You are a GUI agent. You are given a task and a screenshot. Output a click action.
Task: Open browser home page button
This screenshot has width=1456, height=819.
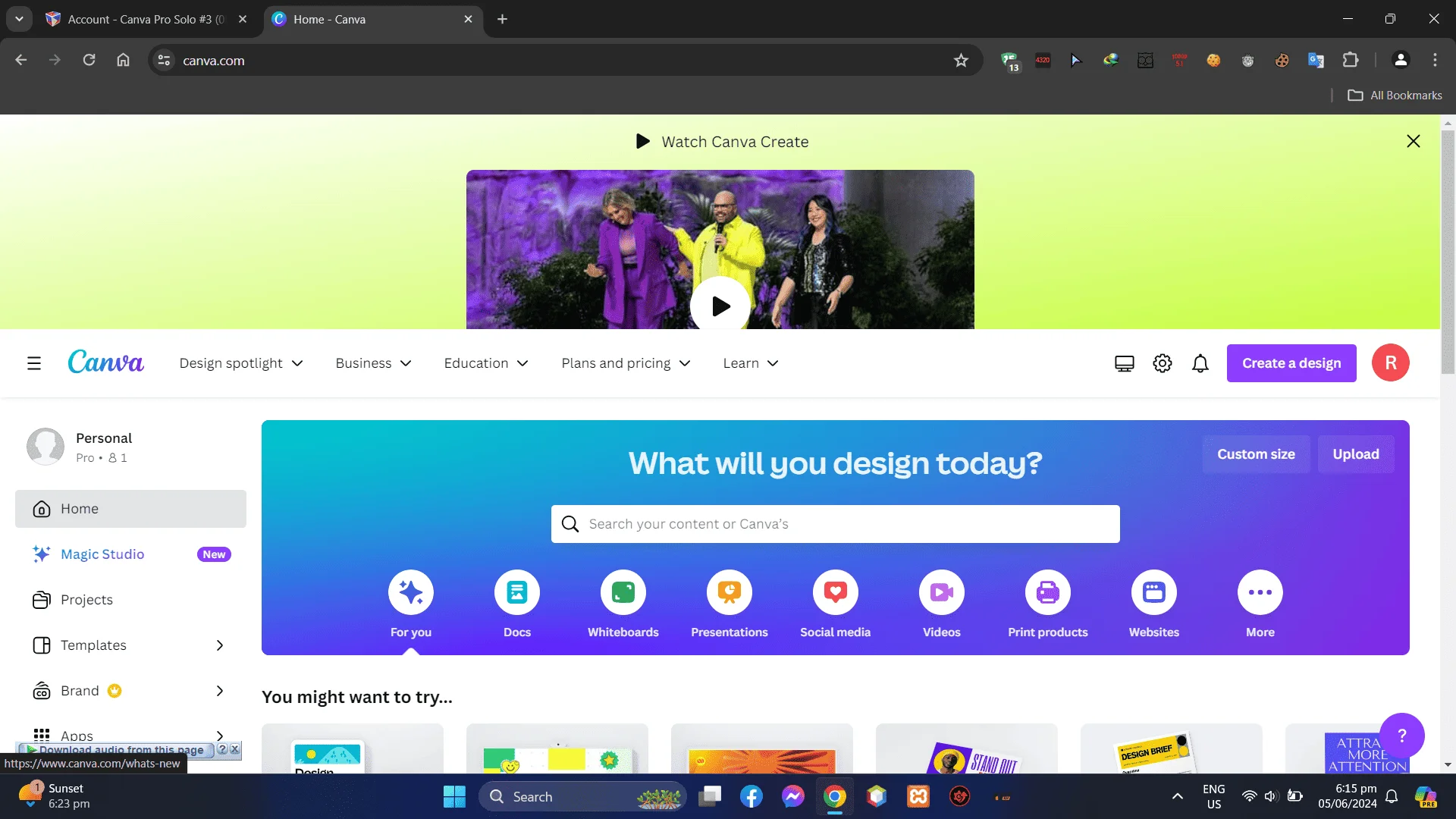tap(123, 60)
